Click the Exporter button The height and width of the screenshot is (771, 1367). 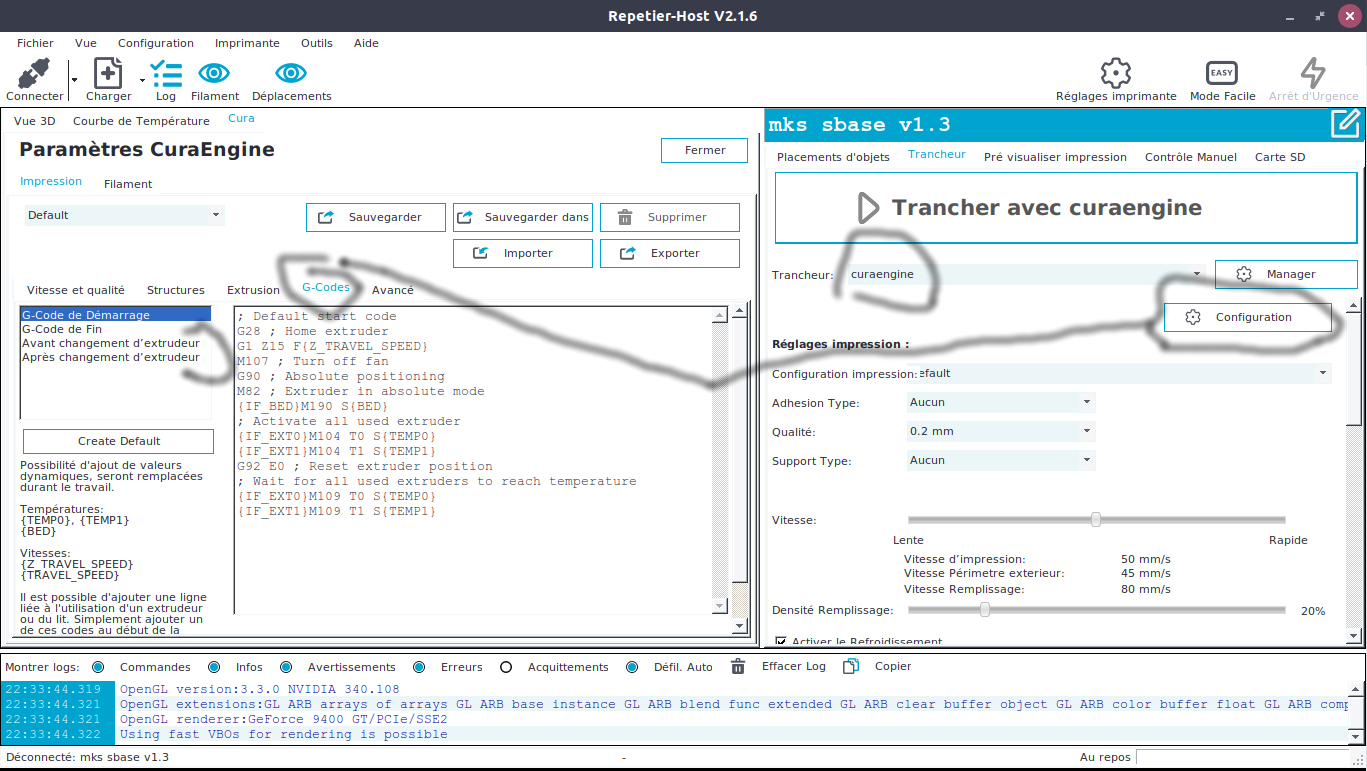pos(670,253)
